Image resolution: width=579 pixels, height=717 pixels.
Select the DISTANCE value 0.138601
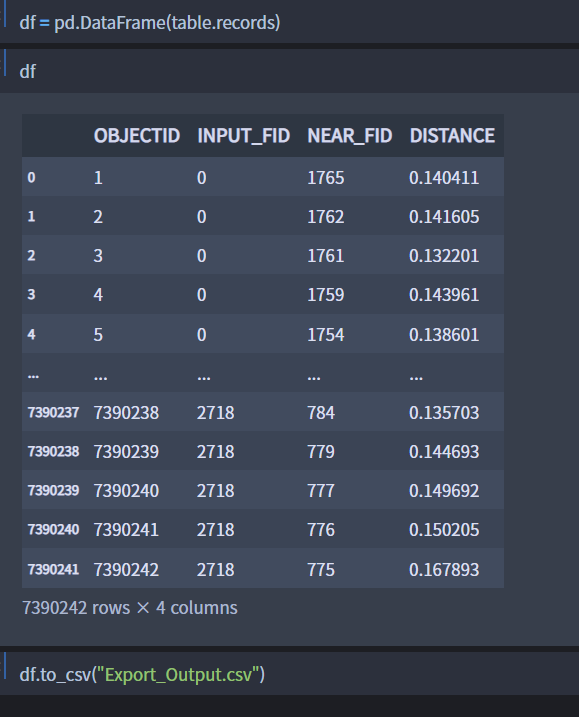[444, 334]
